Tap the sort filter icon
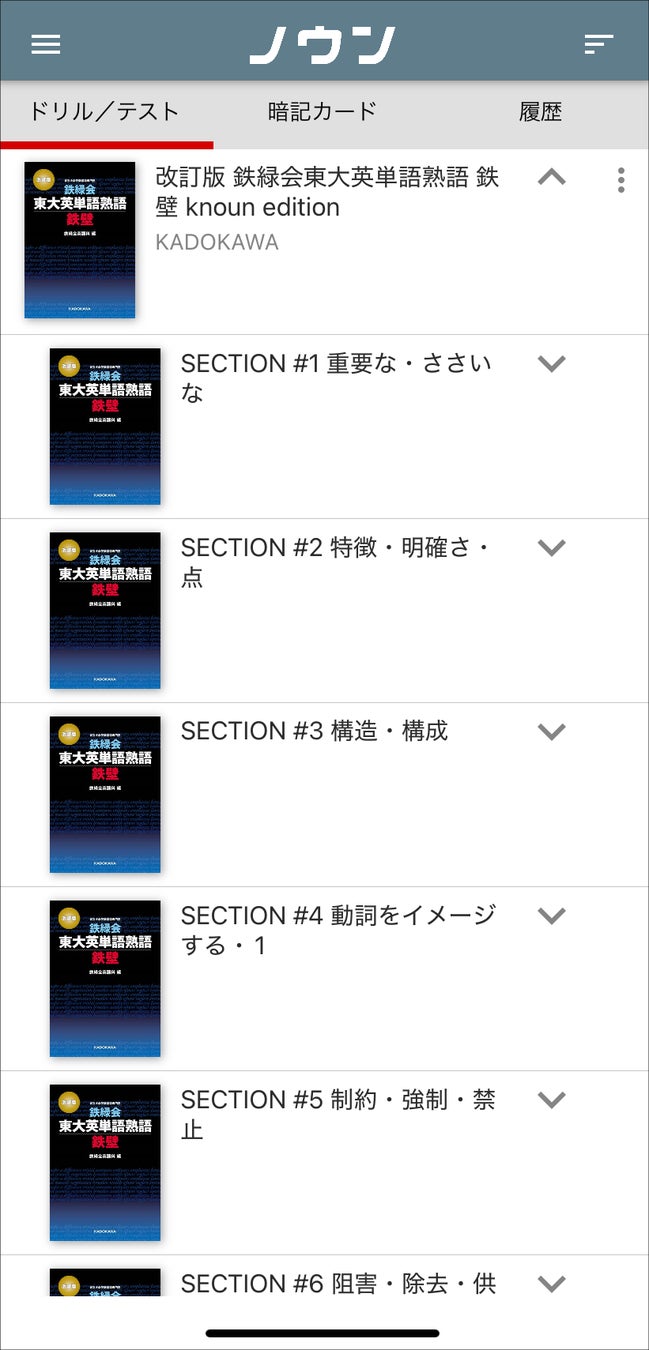 [598, 44]
